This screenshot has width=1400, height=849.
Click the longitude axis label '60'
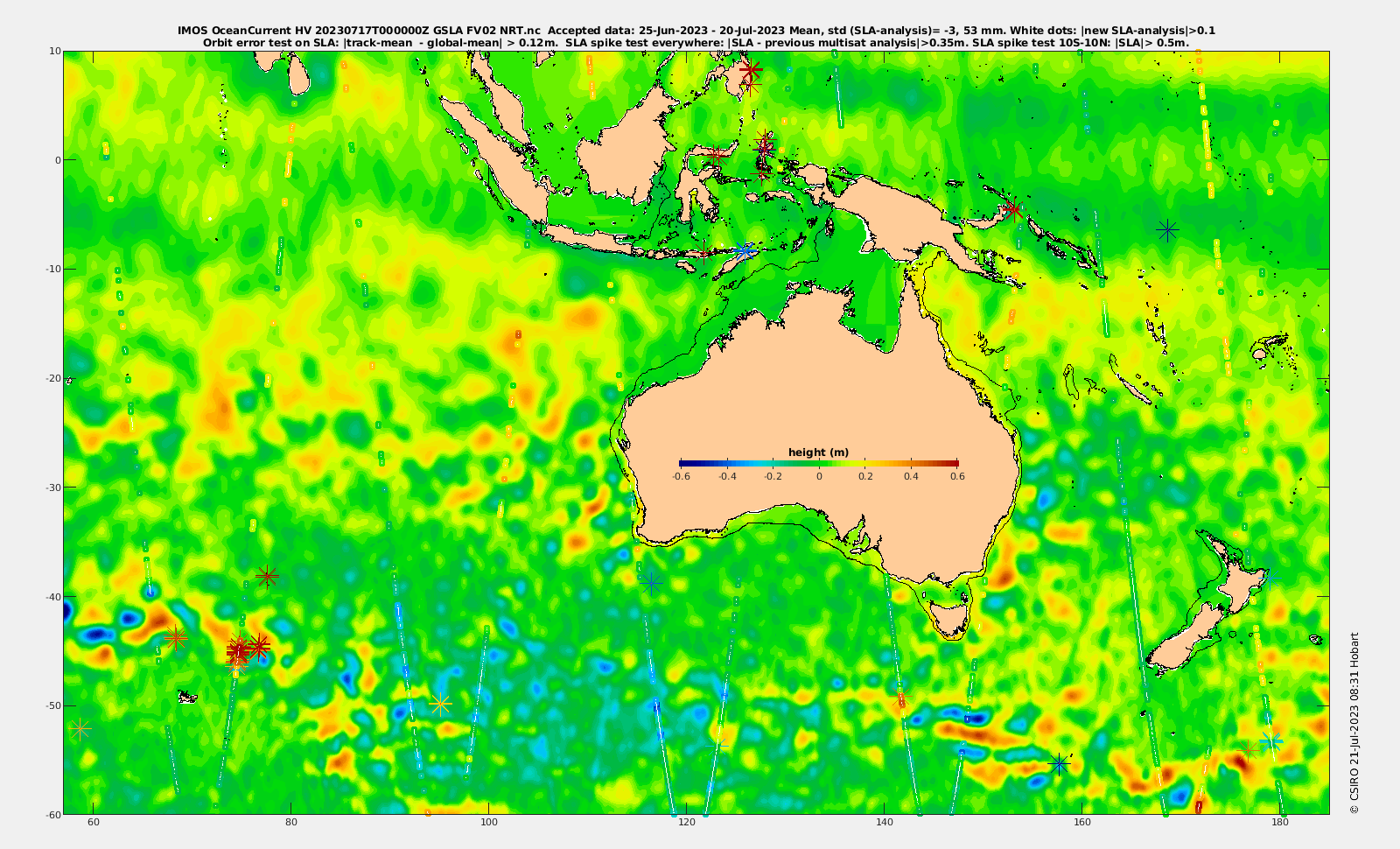[x=94, y=822]
